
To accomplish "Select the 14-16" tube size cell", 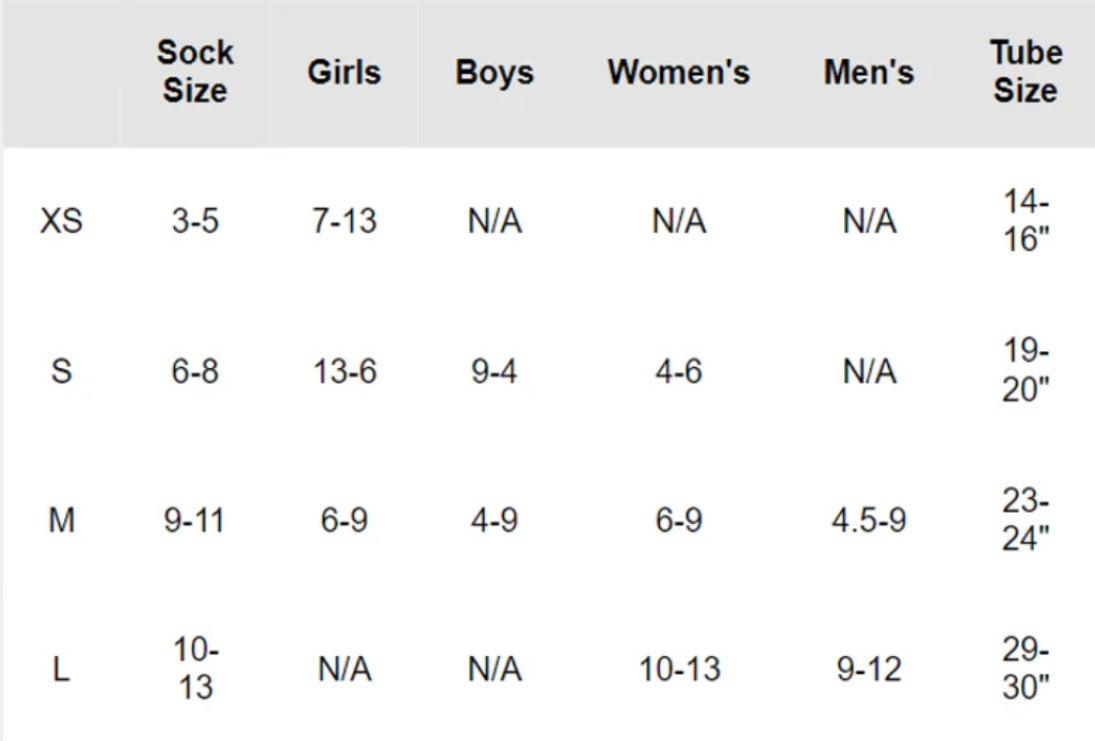I will click(1025, 221).
